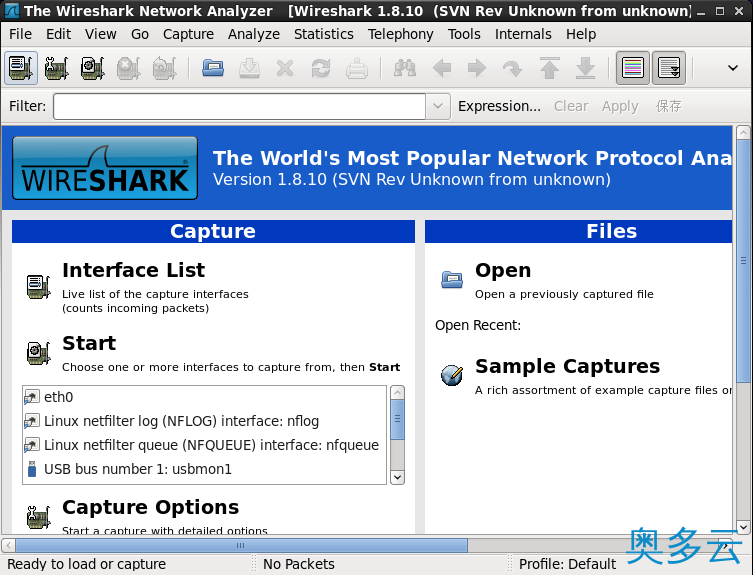Viewport: 753px width, 575px height.
Task: Click the Interface List network card icon
Action: pyautogui.click(x=38, y=287)
